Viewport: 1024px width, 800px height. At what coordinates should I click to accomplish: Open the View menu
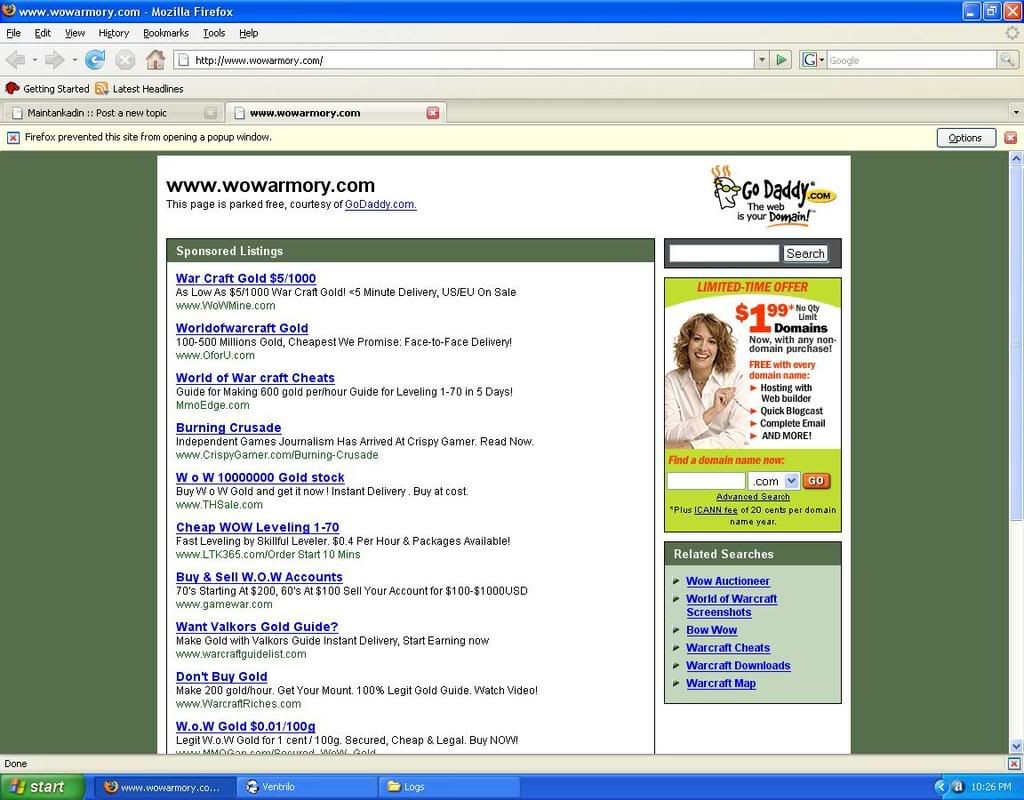[74, 33]
